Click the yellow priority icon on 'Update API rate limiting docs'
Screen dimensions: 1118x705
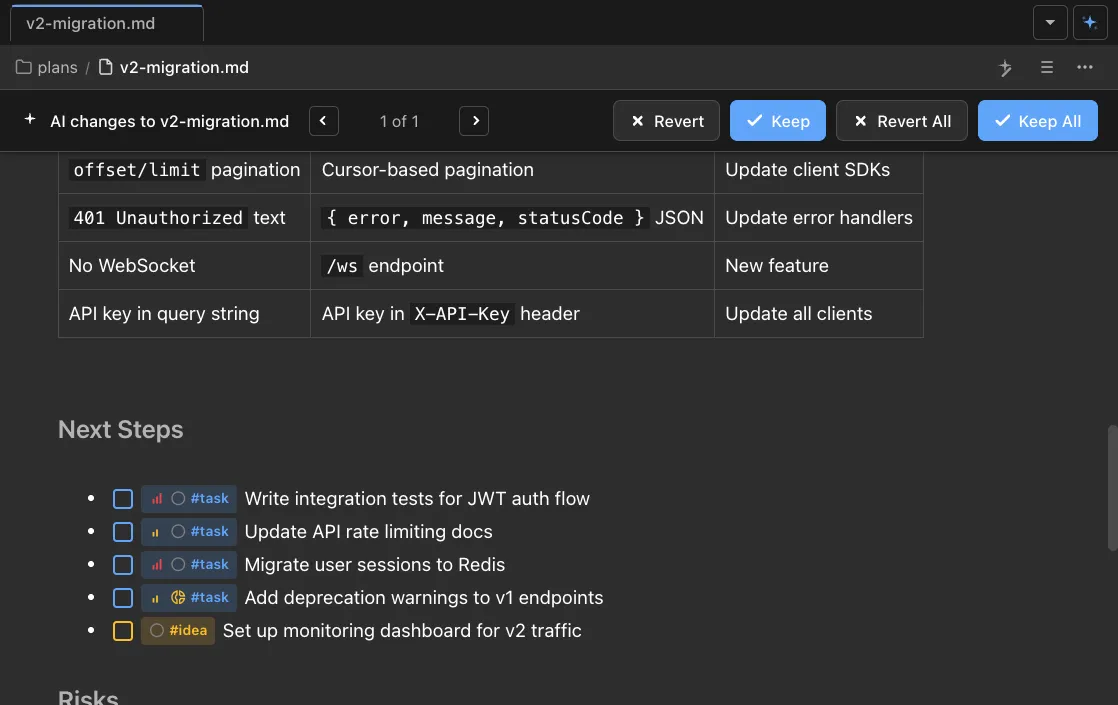(156, 531)
